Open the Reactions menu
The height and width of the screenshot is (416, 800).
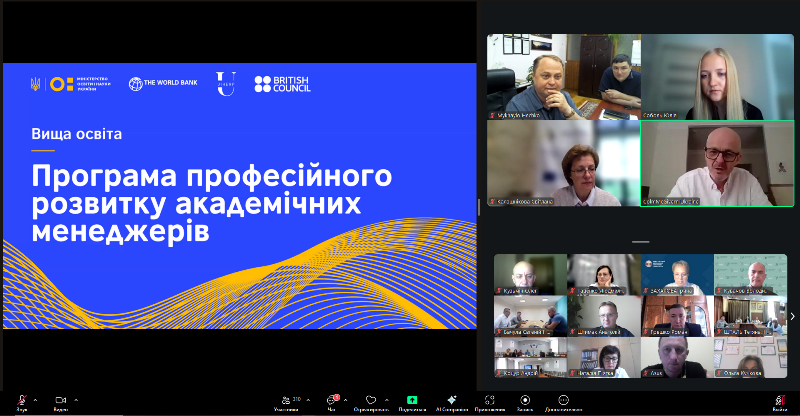click(370, 401)
